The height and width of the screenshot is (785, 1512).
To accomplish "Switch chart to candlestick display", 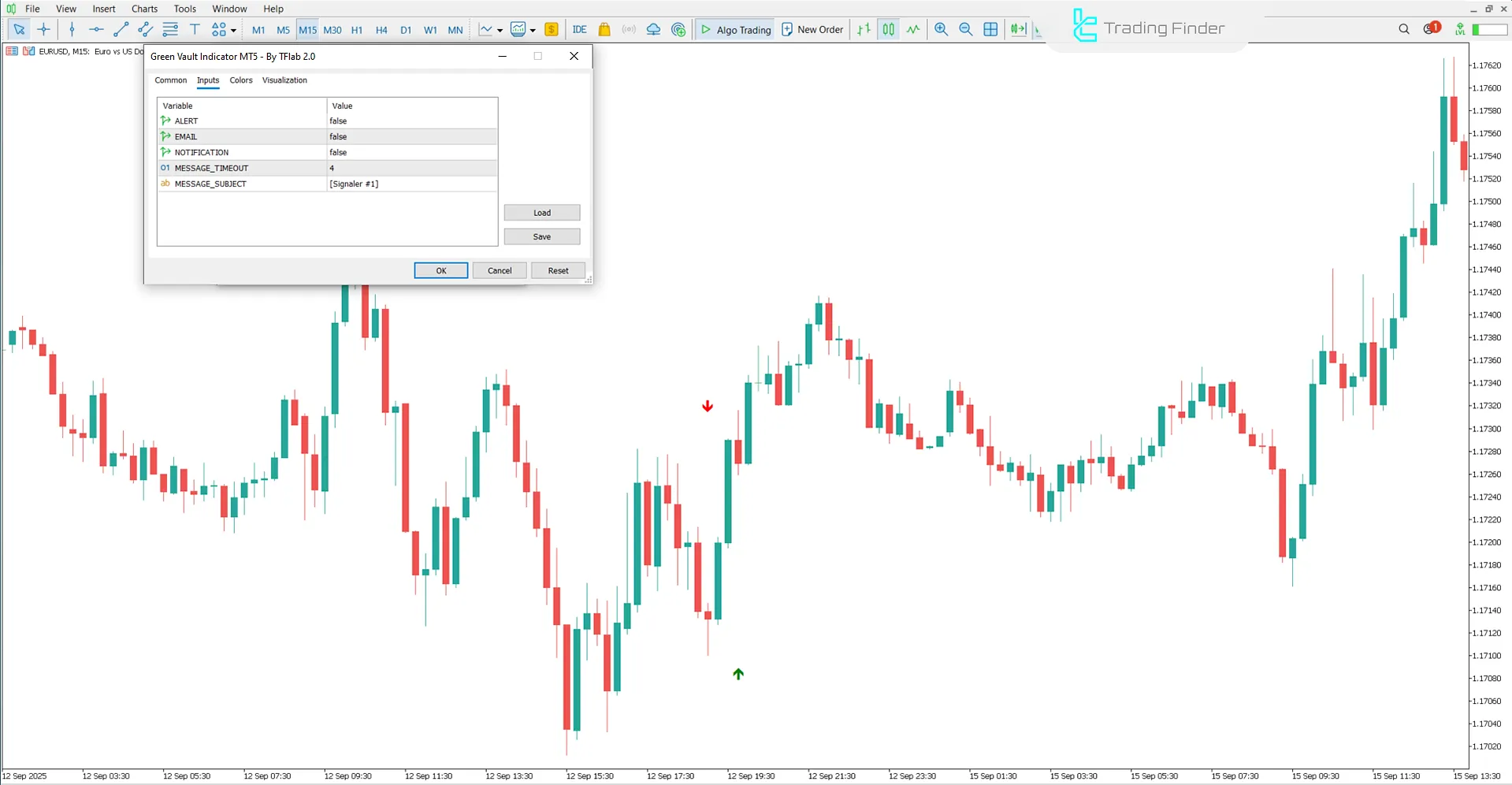I will [x=888, y=29].
